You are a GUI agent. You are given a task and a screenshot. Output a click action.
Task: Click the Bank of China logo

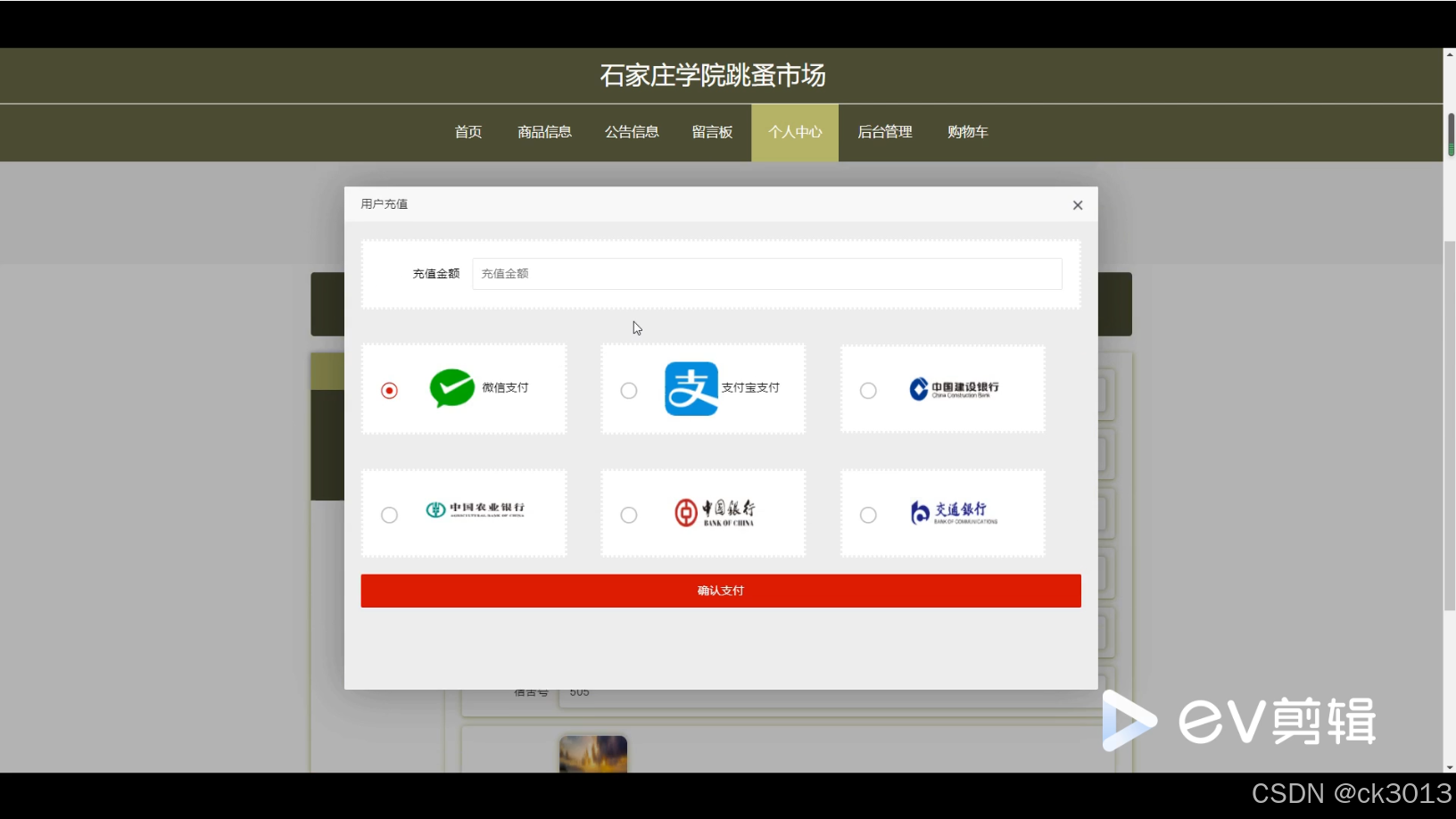click(715, 512)
